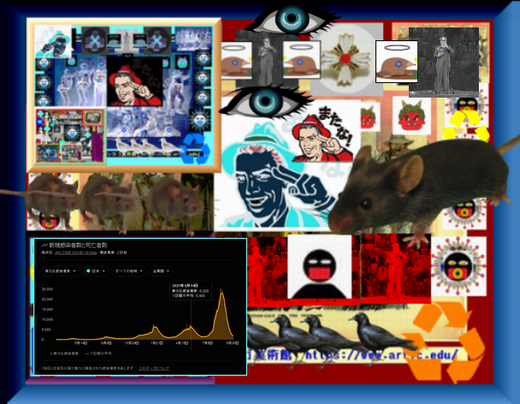Expand the 全期間 time-range dropdown

tap(161, 271)
